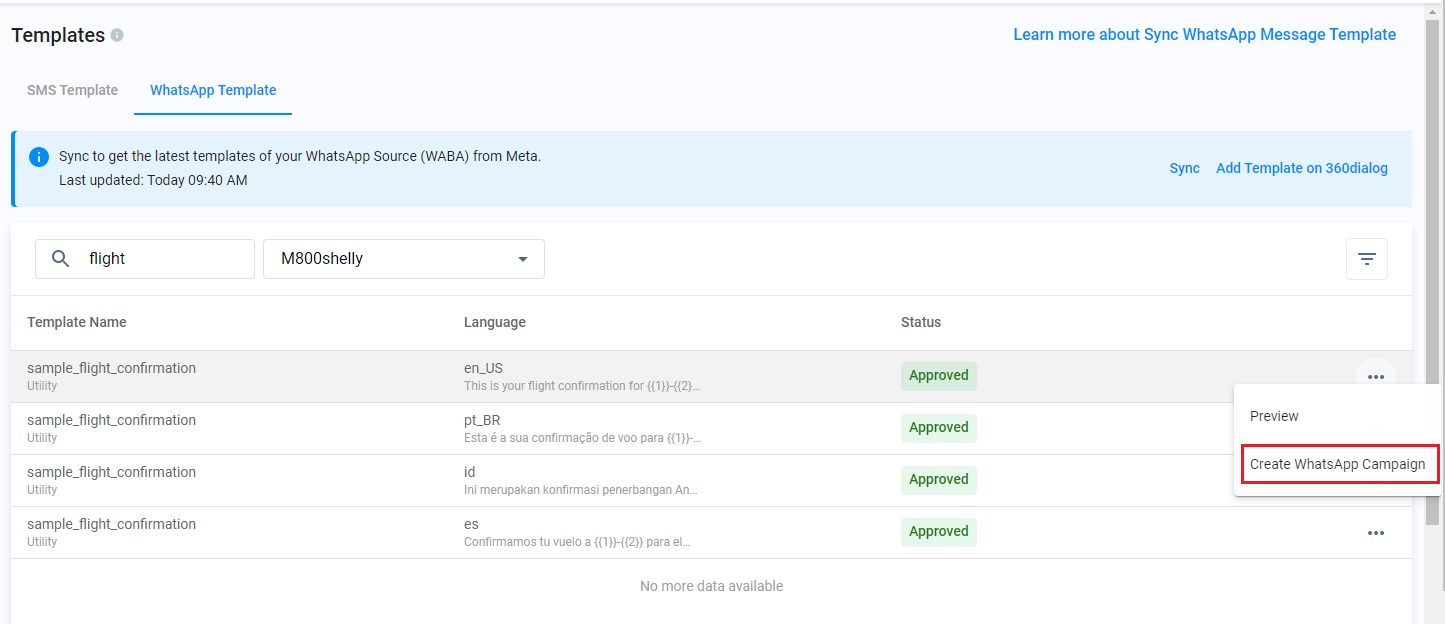Choose Preview from the context menu
The width and height of the screenshot is (1445, 624).
click(1274, 416)
